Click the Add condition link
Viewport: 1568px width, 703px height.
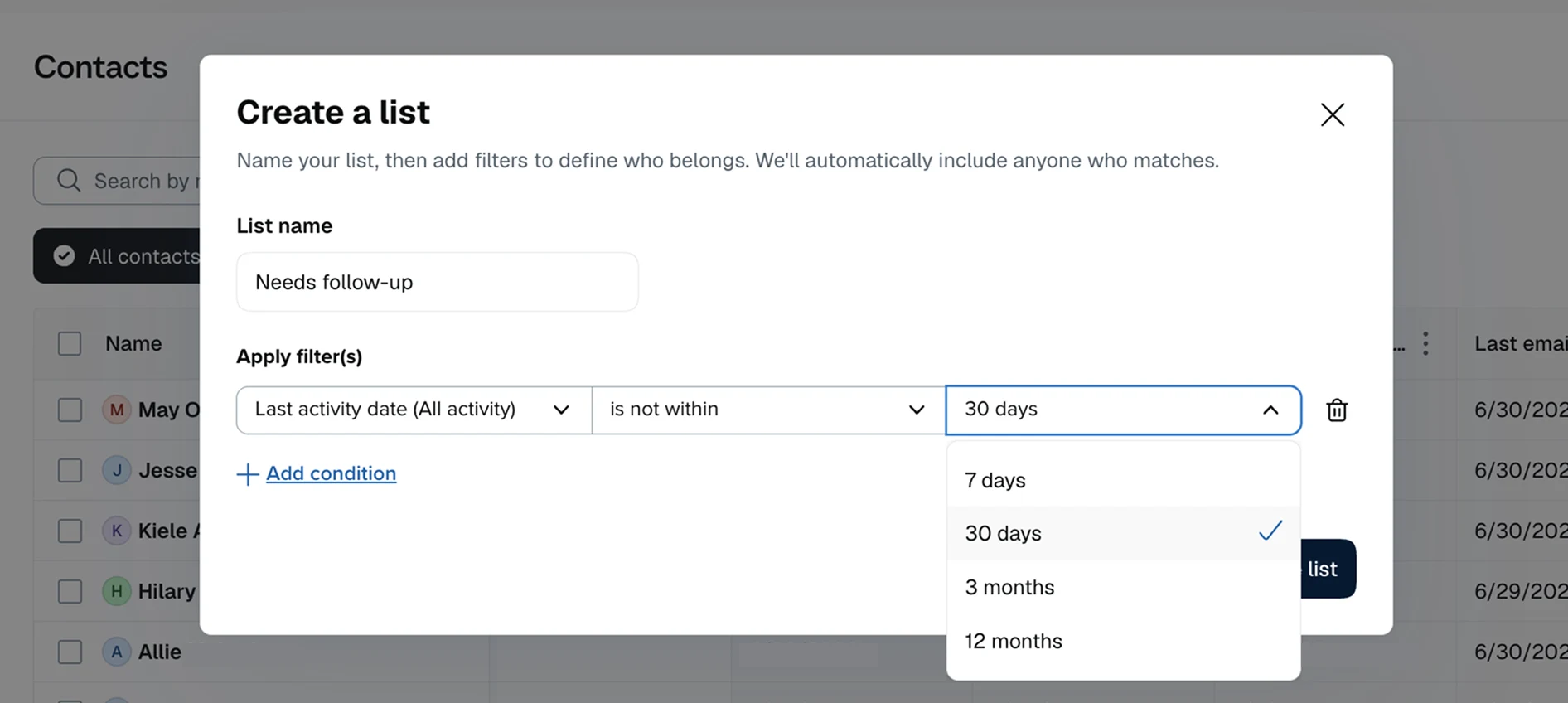coord(331,473)
